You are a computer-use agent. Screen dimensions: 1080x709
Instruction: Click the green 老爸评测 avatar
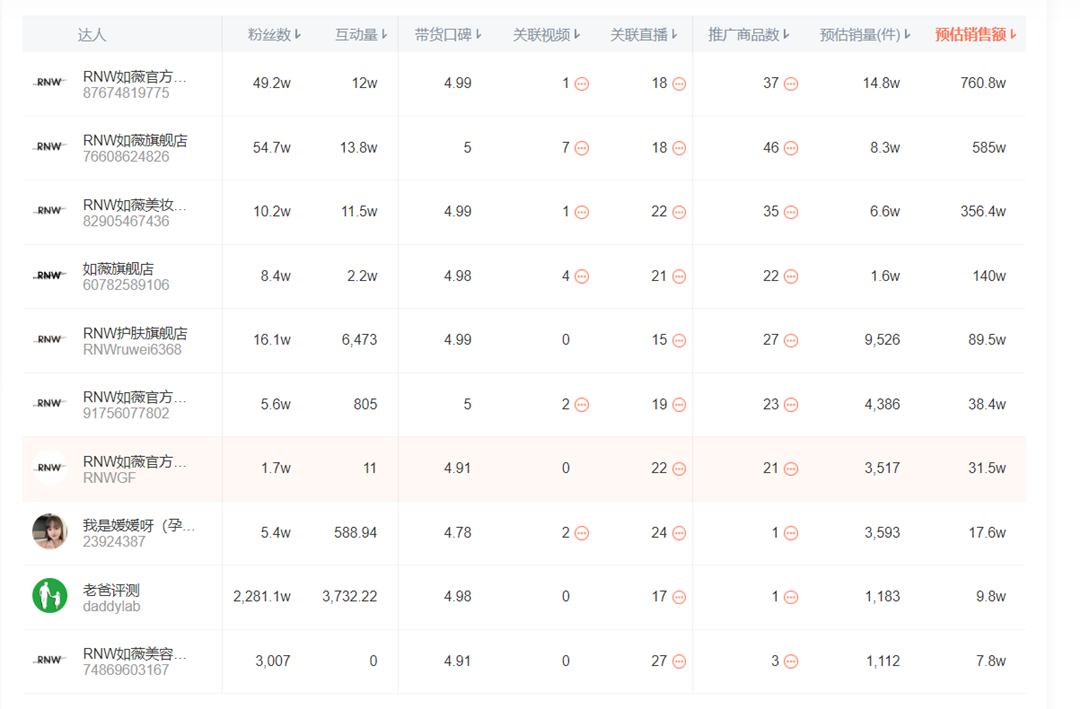(50, 596)
